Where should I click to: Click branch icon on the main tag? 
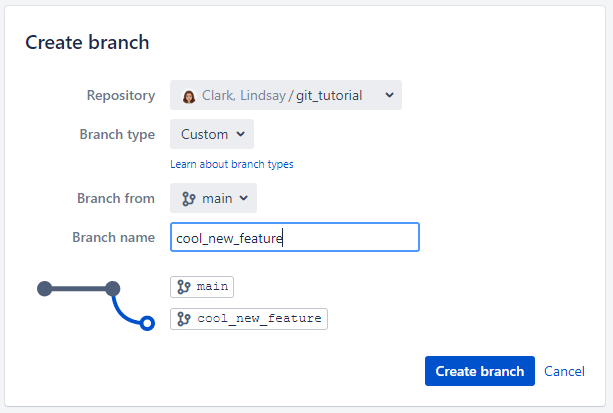tap(183, 287)
